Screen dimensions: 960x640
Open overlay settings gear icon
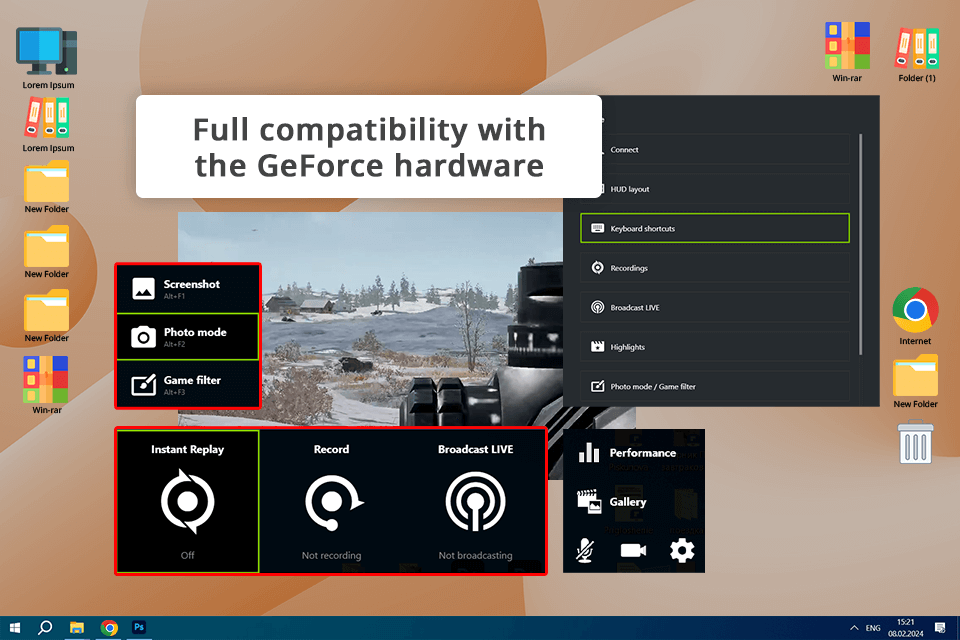click(x=682, y=551)
